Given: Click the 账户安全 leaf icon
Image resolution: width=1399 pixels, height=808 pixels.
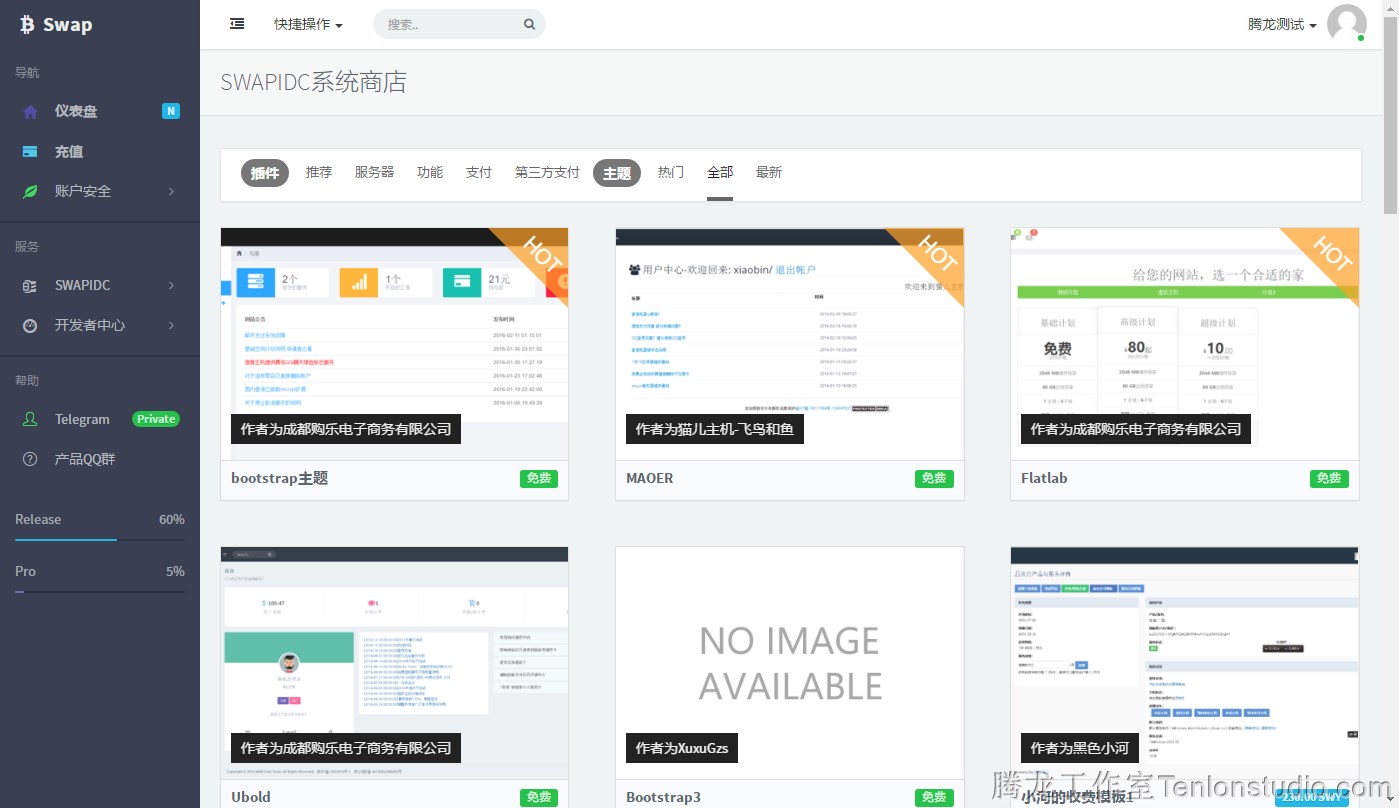Looking at the screenshot, I should [x=31, y=191].
